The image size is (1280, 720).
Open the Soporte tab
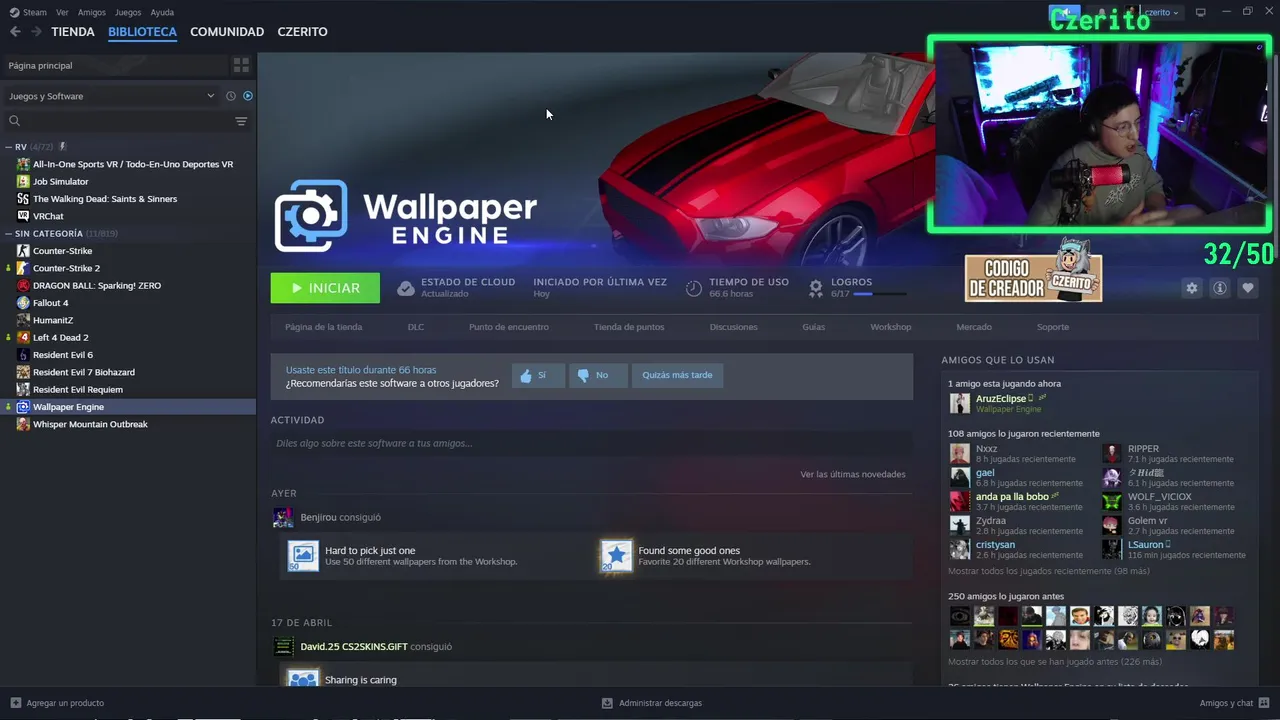1053,327
